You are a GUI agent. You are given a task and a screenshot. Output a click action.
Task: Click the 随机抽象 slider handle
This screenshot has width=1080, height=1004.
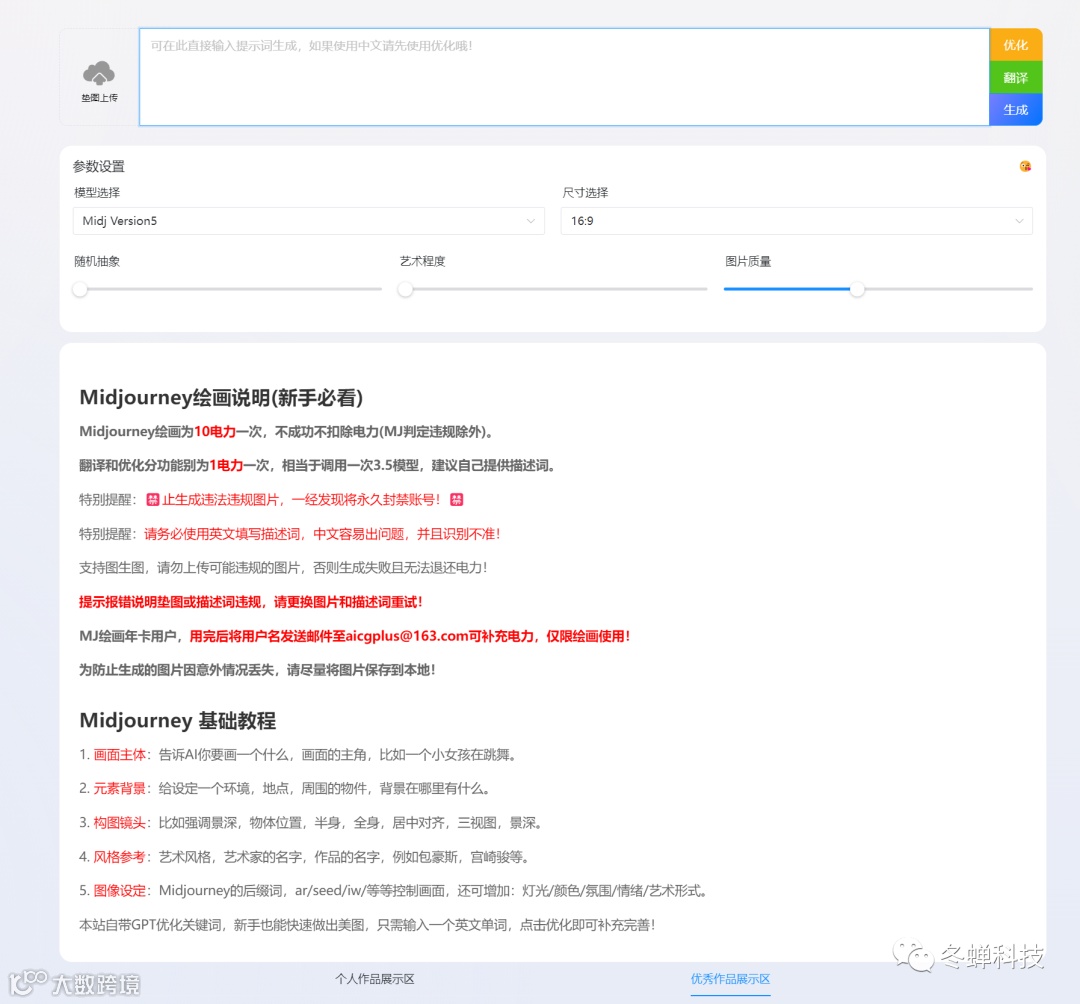(80, 289)
